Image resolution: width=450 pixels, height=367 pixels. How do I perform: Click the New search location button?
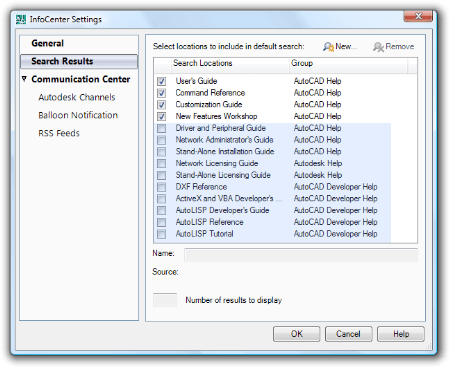click(x=339, y=46)
